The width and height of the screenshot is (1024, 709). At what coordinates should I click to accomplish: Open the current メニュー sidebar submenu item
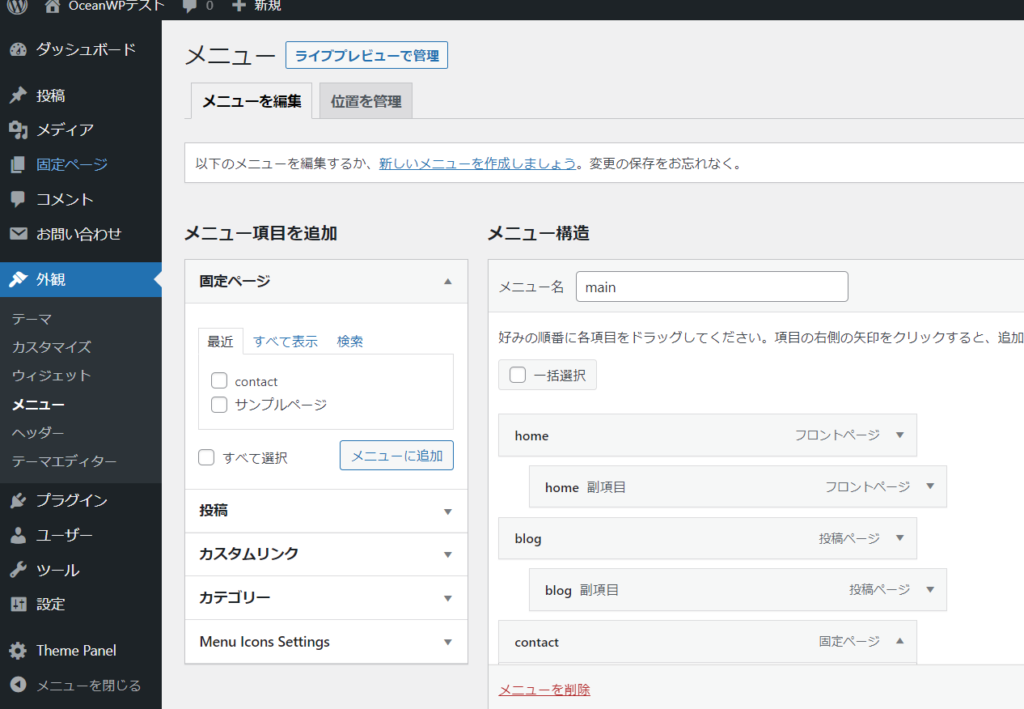[x=38, y=405]
